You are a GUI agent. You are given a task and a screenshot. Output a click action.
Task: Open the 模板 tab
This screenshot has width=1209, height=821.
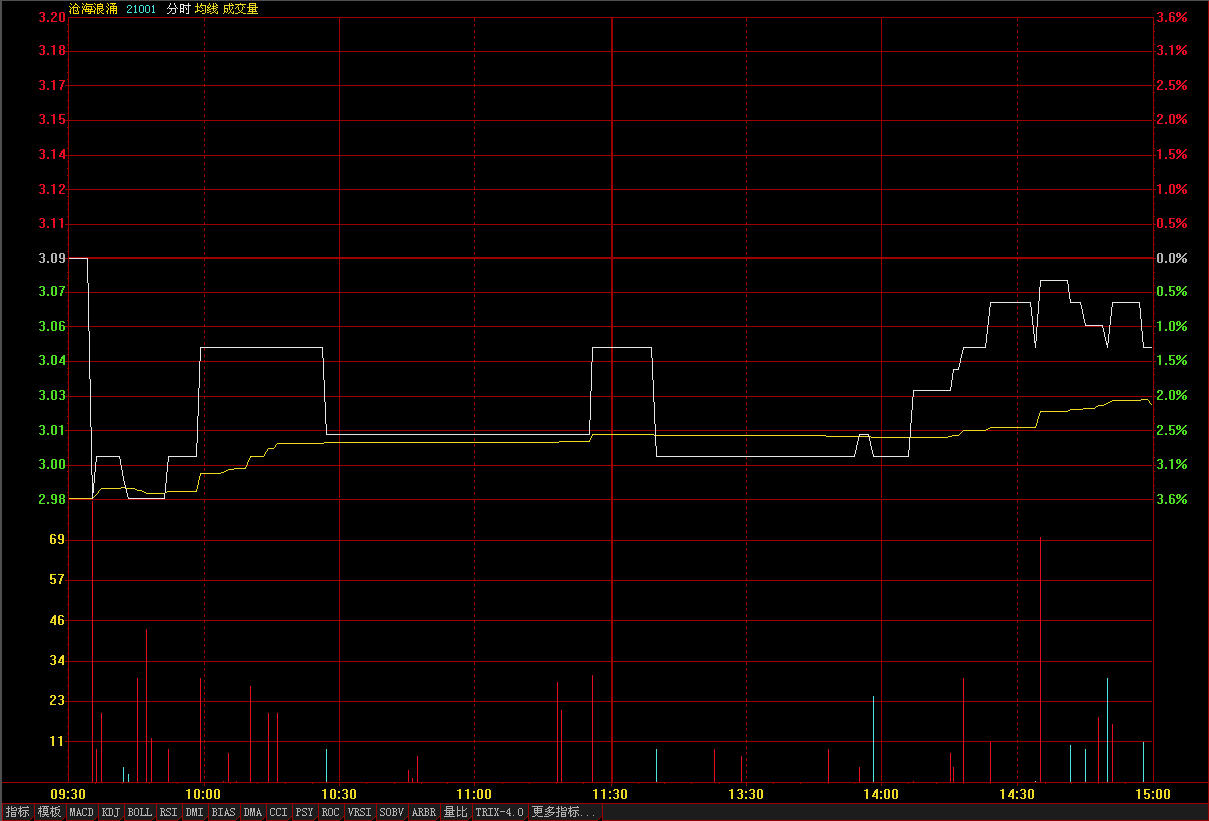(50, 812)
